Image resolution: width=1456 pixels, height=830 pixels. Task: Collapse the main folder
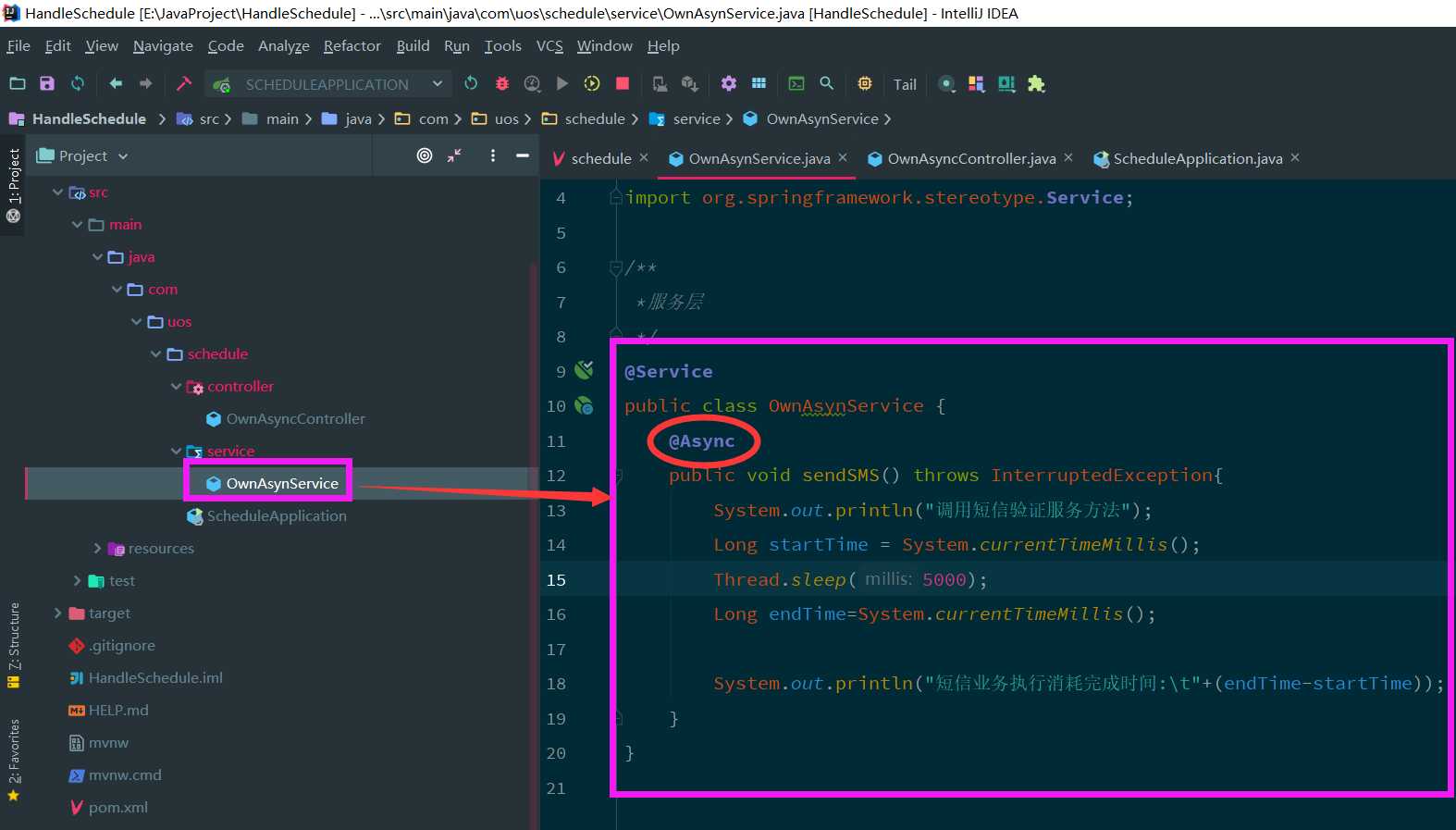(x=77, y=225)
